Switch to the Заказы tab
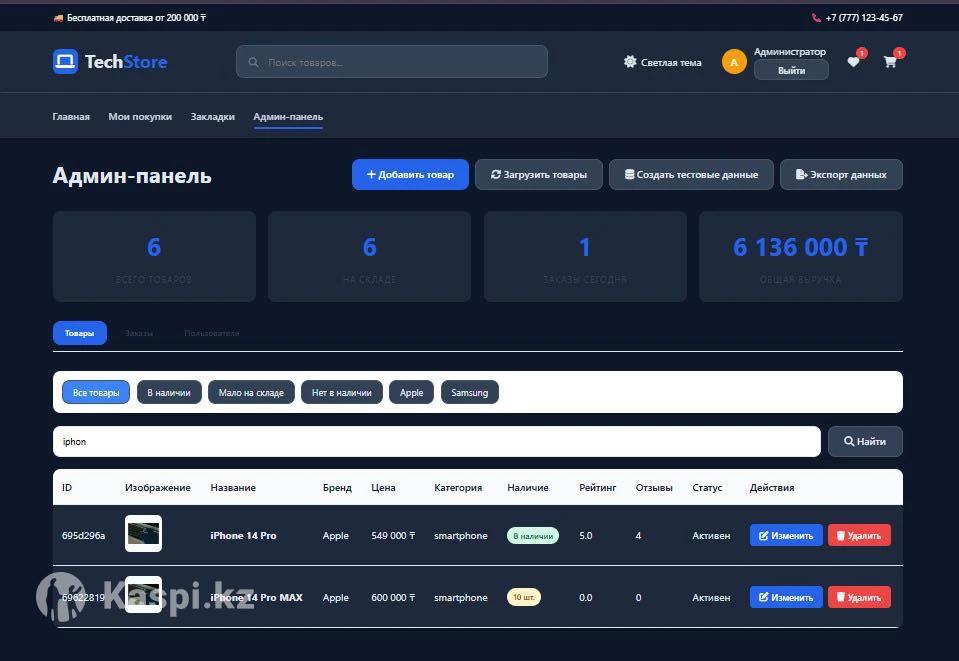This screenshot has height=661, width=959. [139, 333]
